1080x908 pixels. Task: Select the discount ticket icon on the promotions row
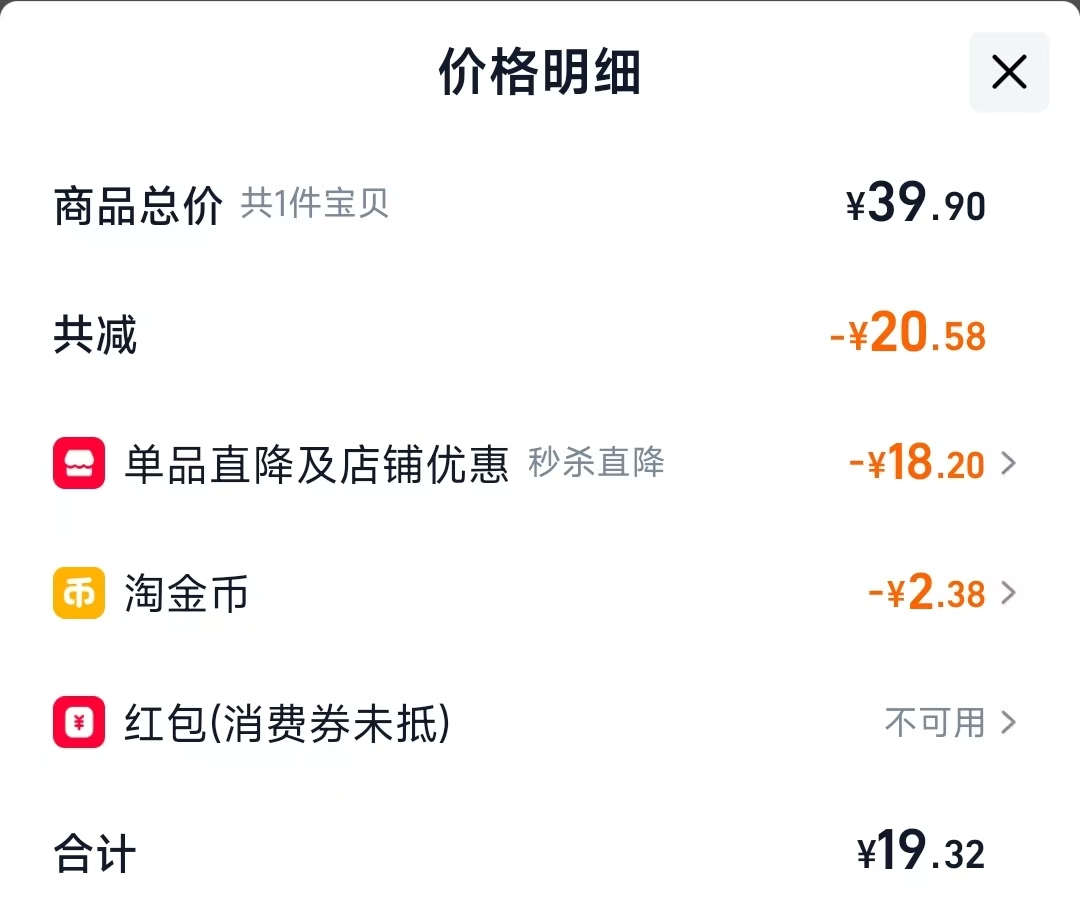pos(78,463)
